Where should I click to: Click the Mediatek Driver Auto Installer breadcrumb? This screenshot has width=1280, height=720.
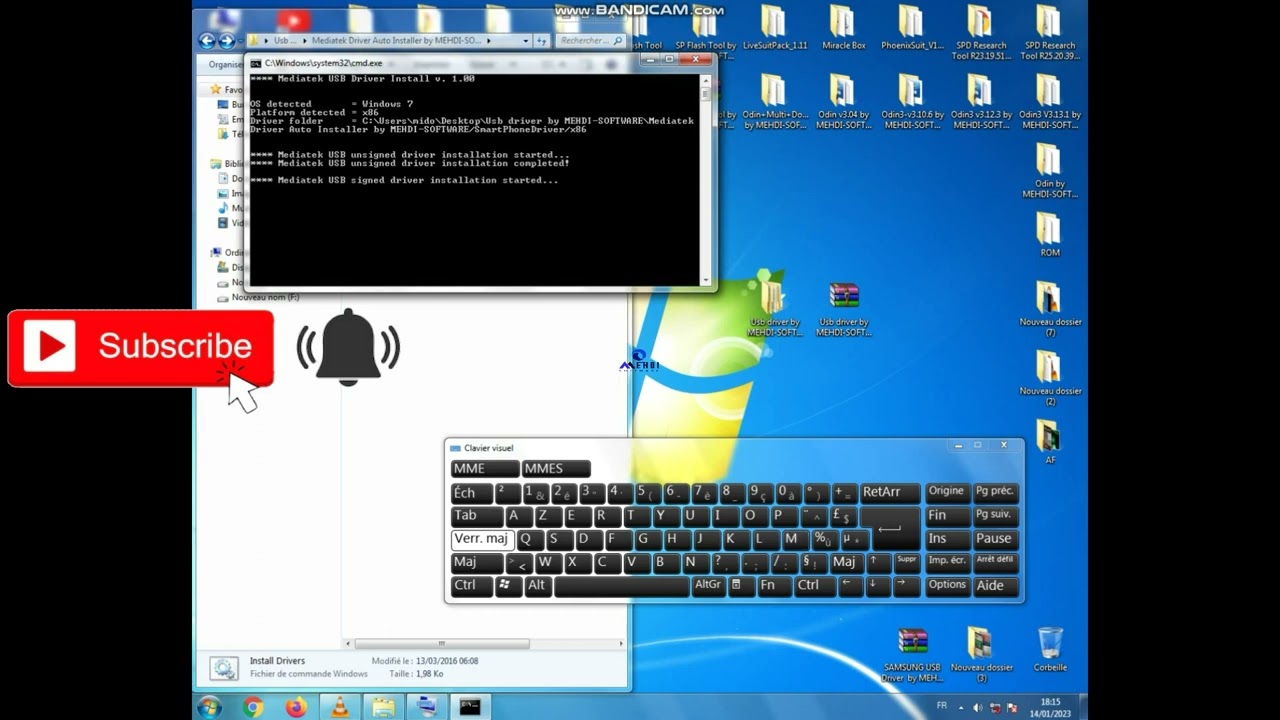396,41
